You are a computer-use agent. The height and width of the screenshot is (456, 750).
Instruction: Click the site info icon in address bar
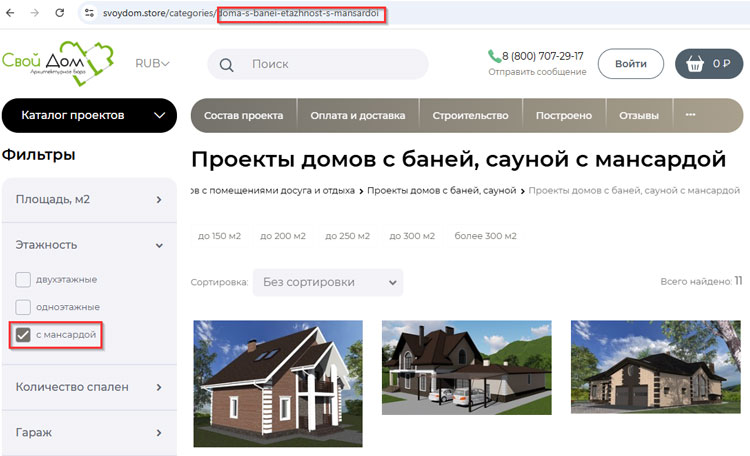point(89,14)
